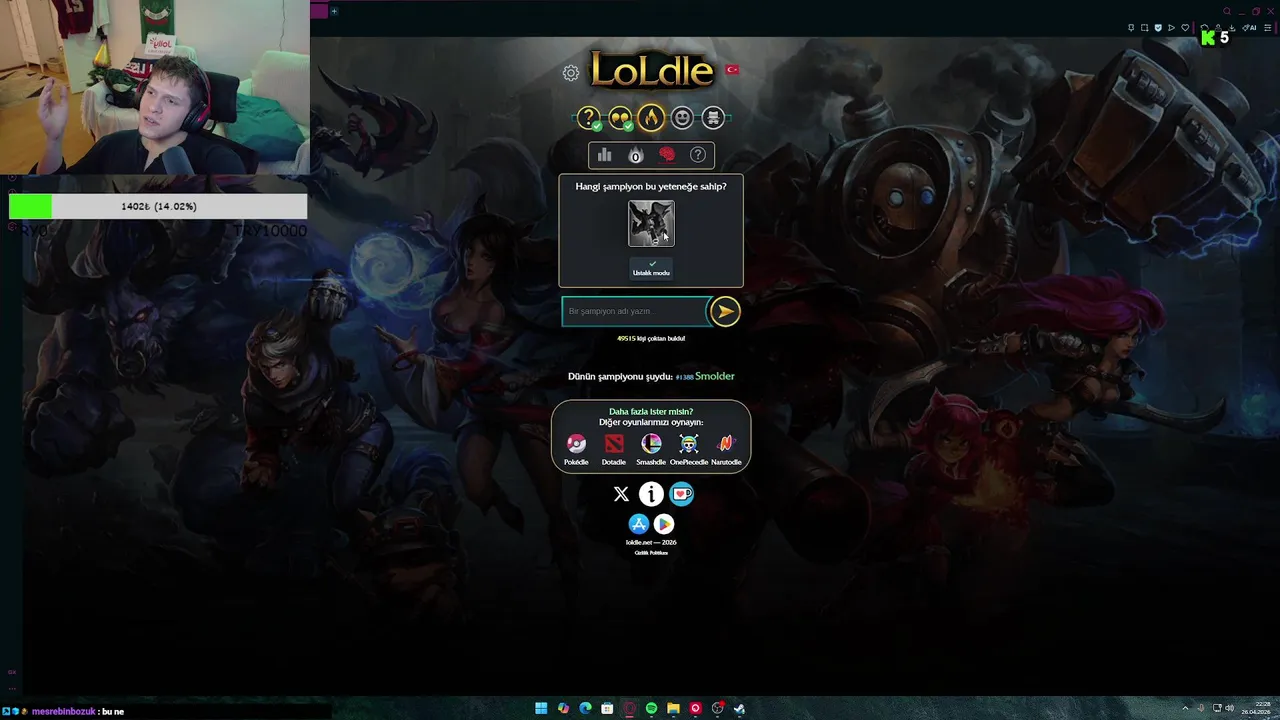Open the info circle icon

click(651, 494)
